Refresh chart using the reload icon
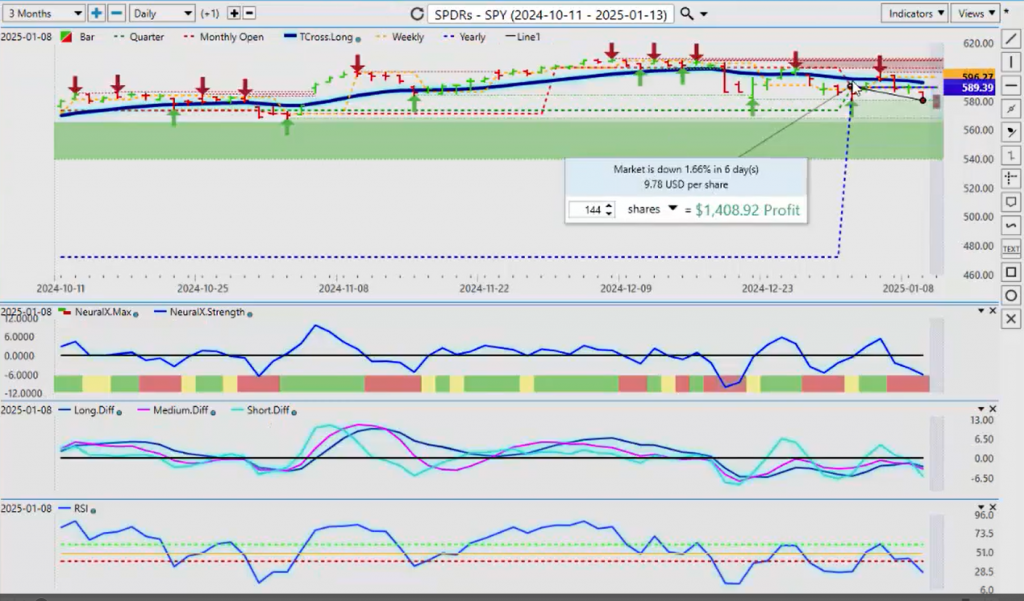Viewport: 1024px width, 601px height. click(x=417, y=14)
